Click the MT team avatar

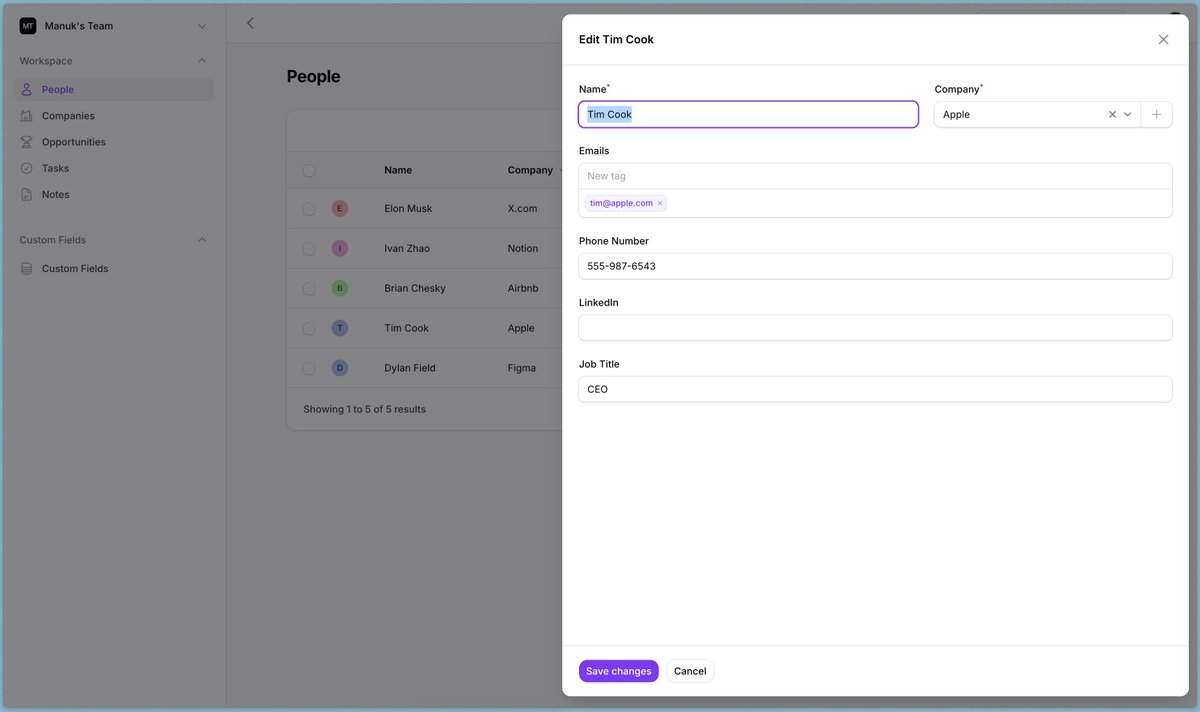tap(28, 26)
